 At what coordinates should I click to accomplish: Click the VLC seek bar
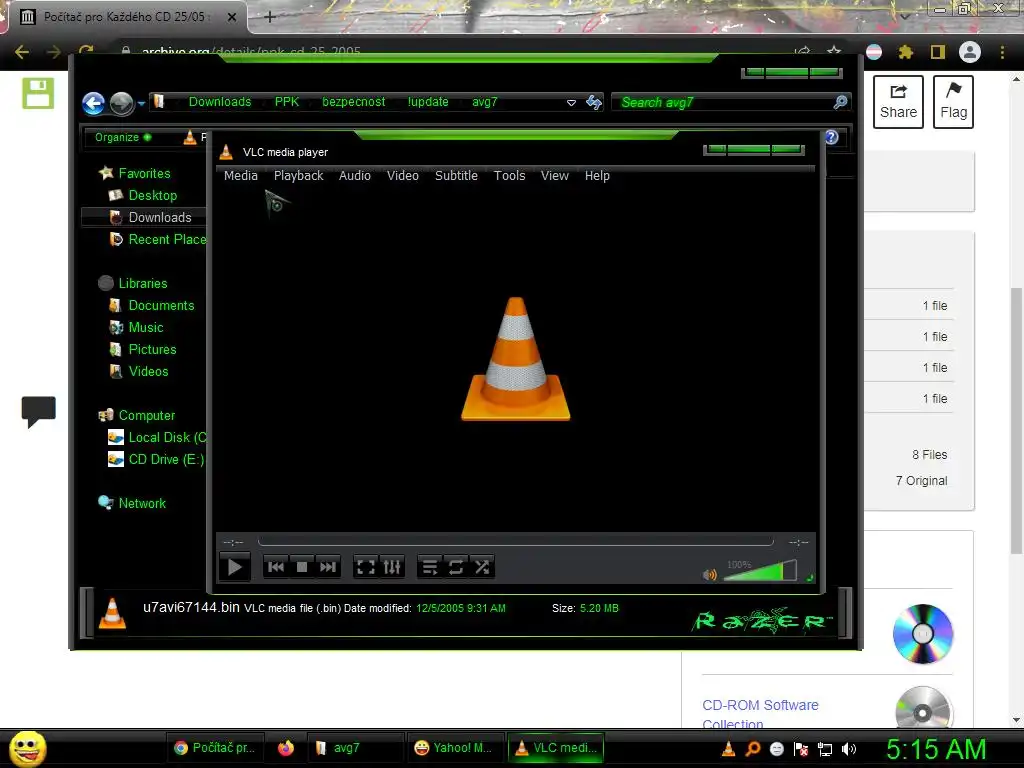(515, 541)
